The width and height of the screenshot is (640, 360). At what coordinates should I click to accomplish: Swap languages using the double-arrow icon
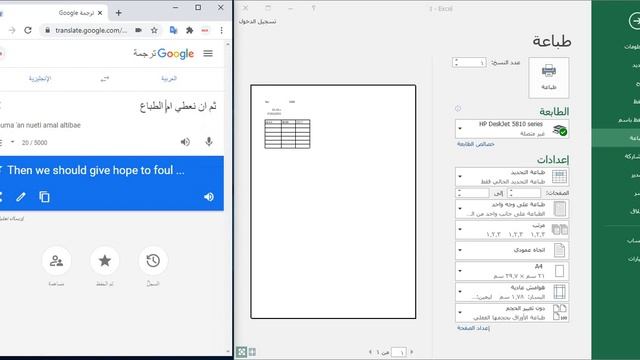pyautogui.click(x=105, y=79)
